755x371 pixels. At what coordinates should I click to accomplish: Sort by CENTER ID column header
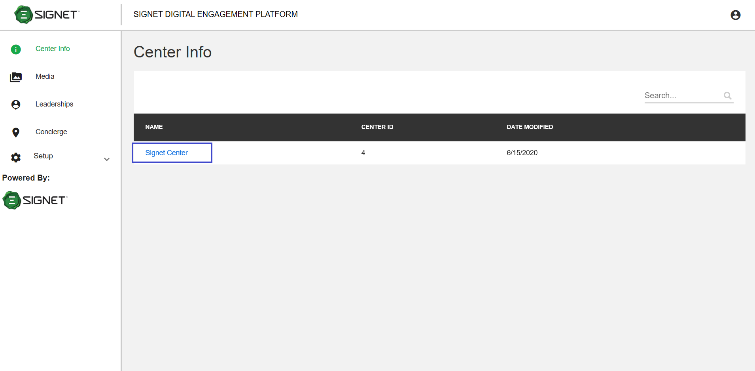click(378, 127)
